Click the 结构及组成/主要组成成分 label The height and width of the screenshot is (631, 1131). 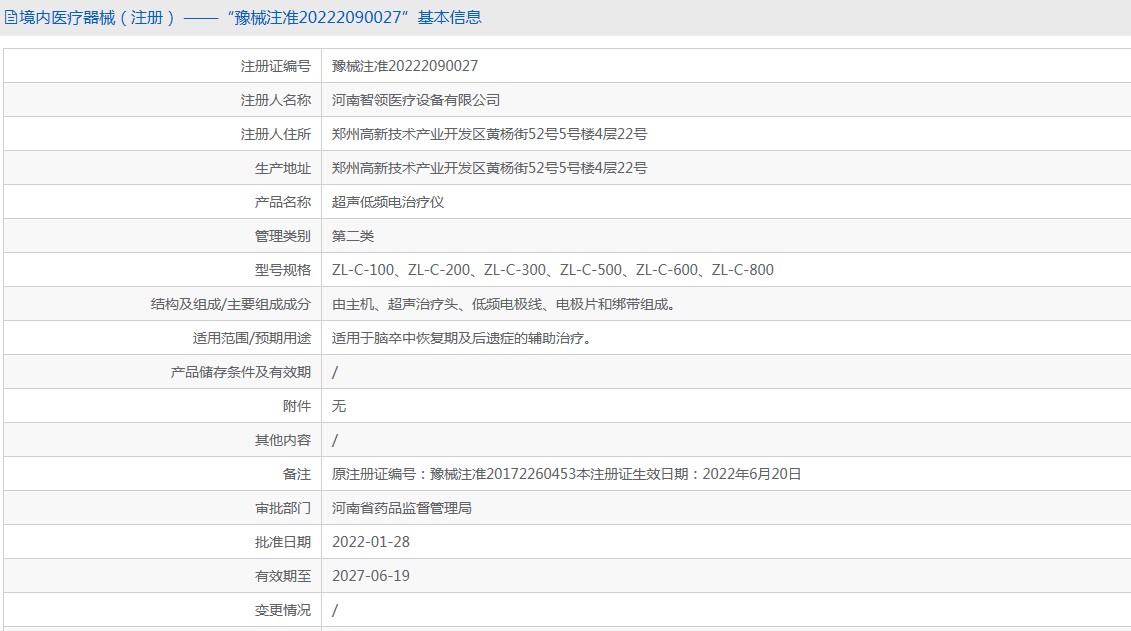(231, 304)
